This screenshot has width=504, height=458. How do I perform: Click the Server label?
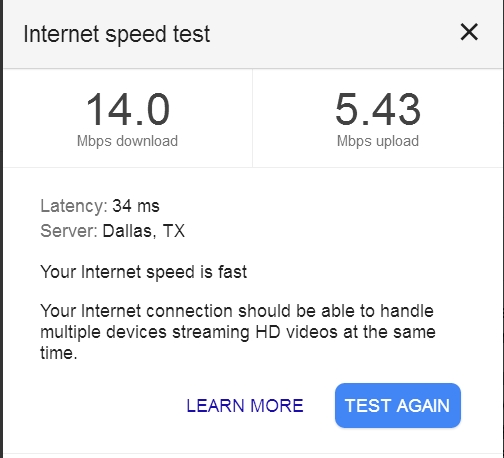point(69,231)
